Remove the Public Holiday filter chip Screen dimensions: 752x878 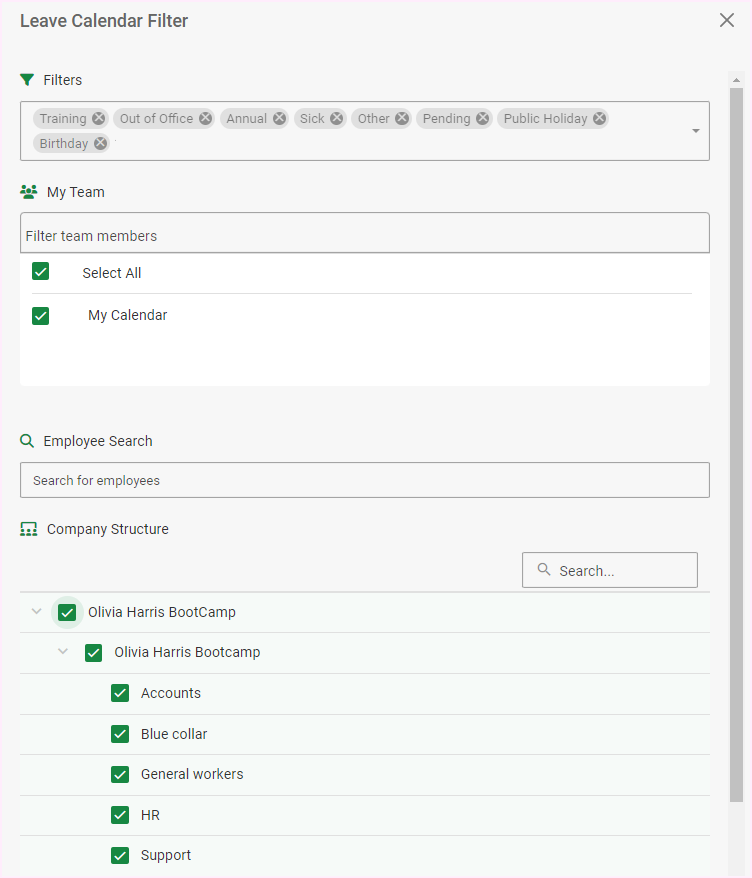599,118
